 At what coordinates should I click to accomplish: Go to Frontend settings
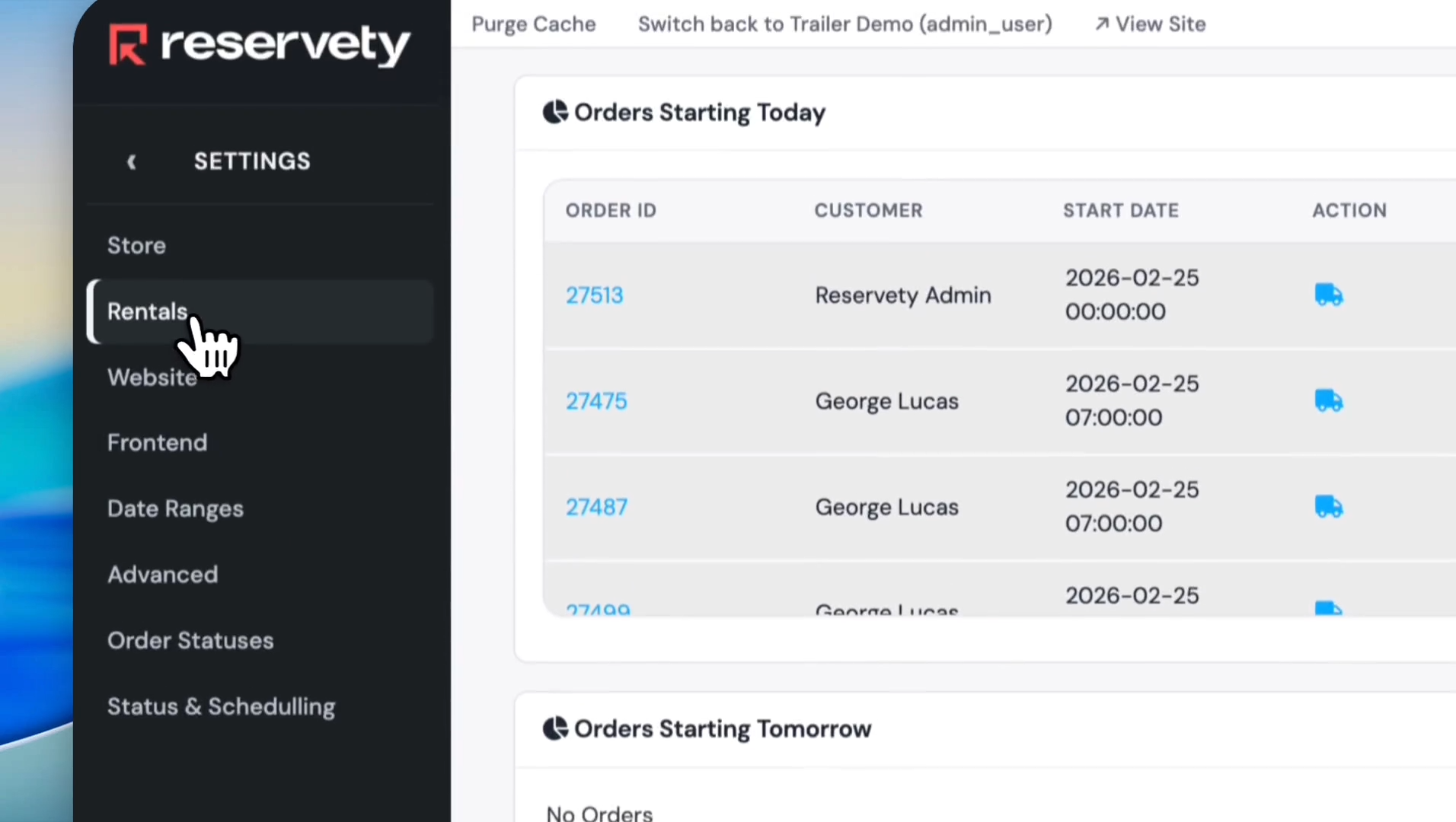click(157, 442)
